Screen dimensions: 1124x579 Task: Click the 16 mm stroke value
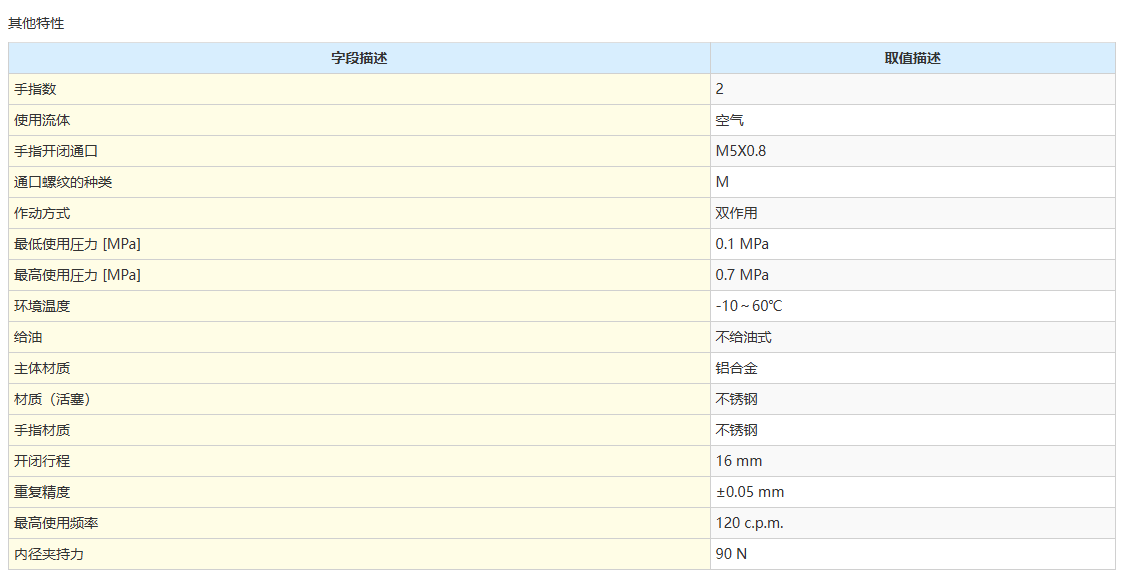click(x=739, y=461)
